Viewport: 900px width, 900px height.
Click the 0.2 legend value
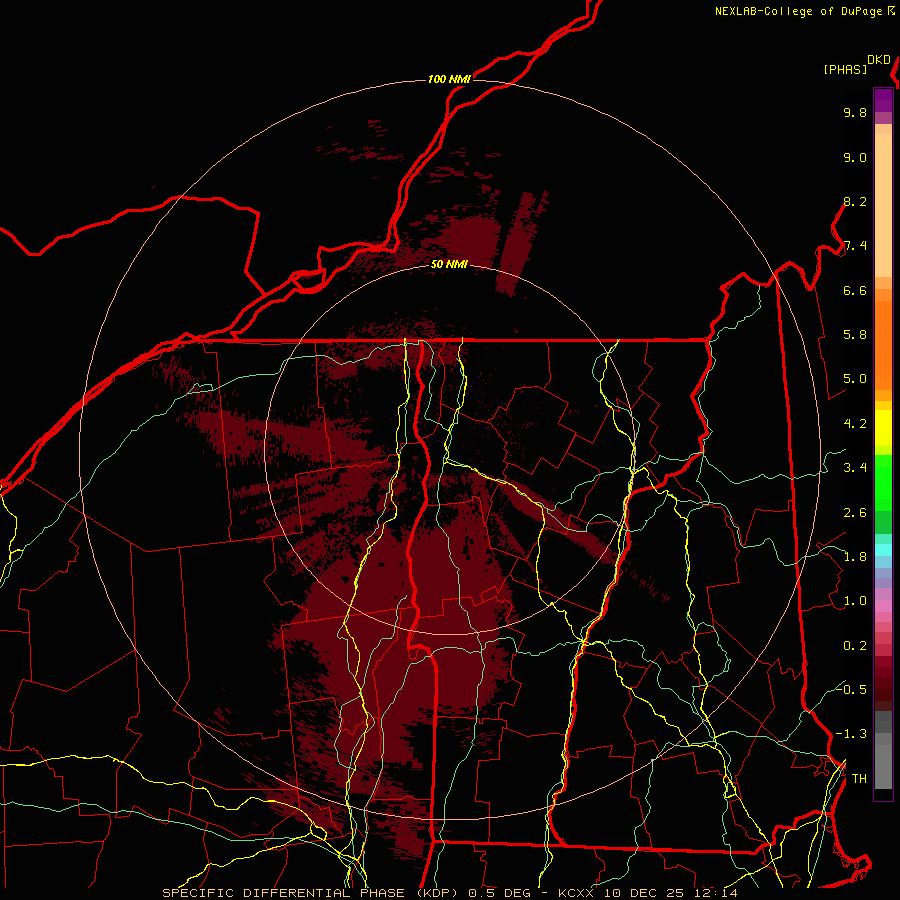tap(855, 646)
